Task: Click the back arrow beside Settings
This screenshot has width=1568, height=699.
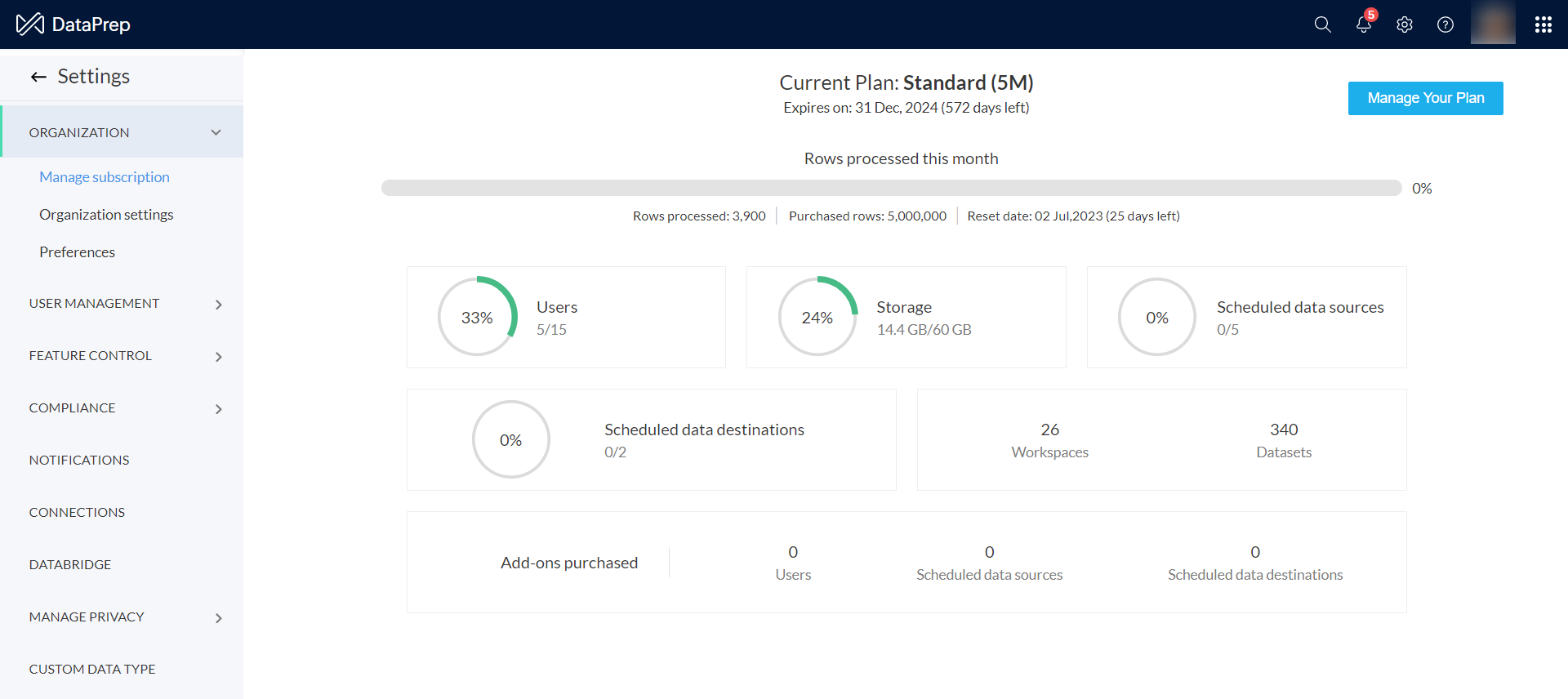Action: 38,77
